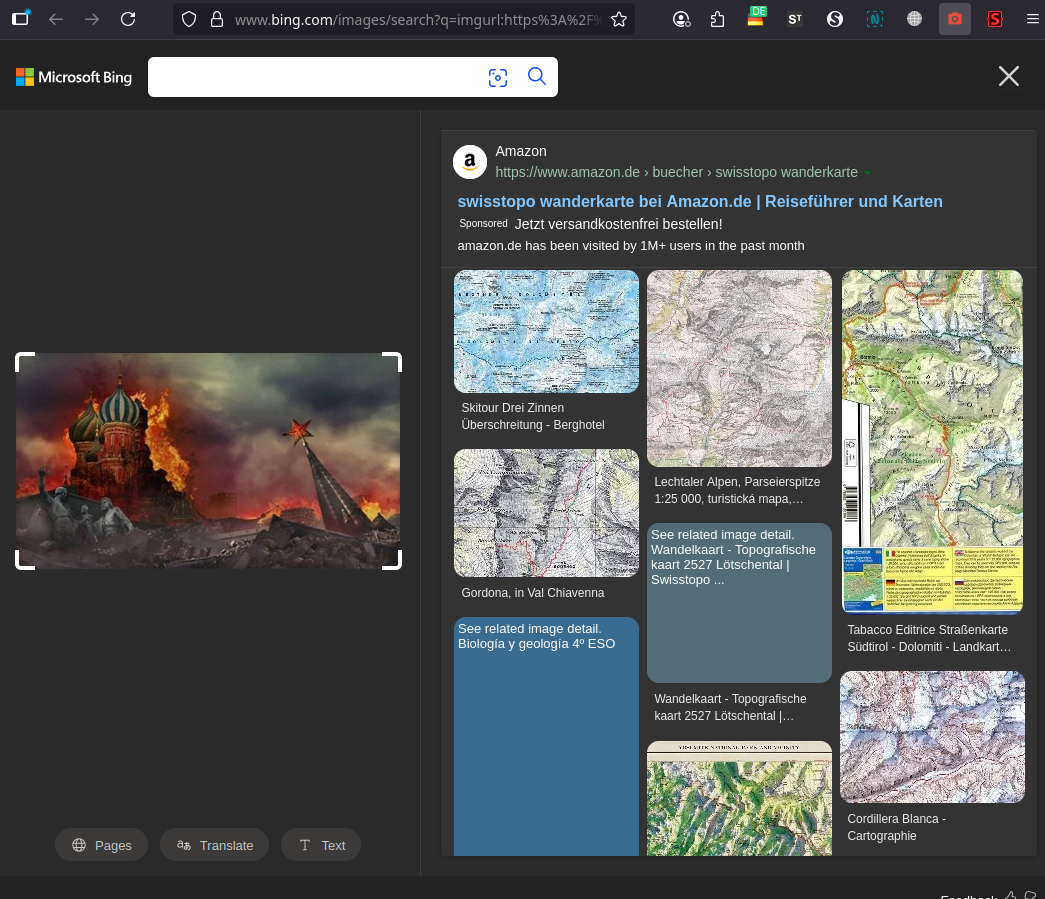Click the browser account profile icon
Image resolution: width=1045 pixels, height=899 pixels.
point(681,19)
